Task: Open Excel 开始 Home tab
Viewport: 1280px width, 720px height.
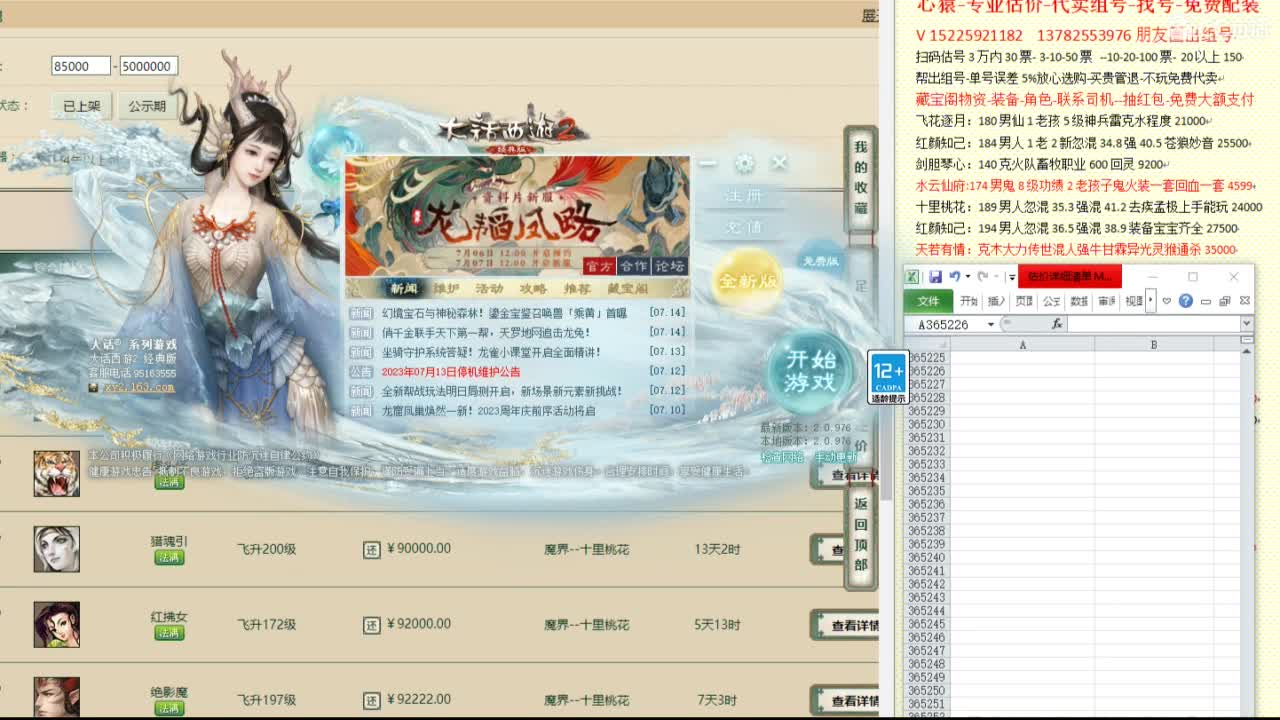Action: click(969, 300)
